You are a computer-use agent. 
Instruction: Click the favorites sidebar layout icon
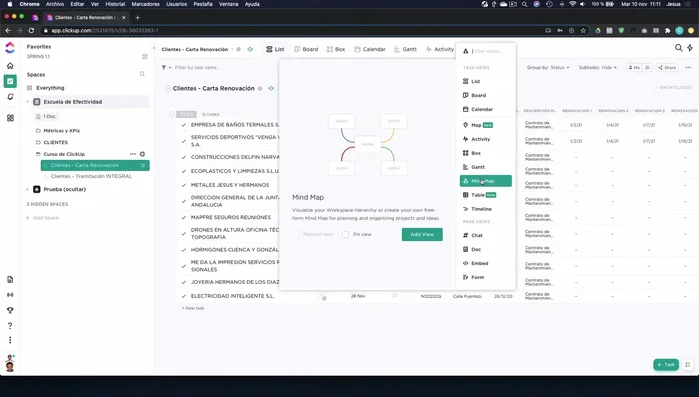pos(144,57)
